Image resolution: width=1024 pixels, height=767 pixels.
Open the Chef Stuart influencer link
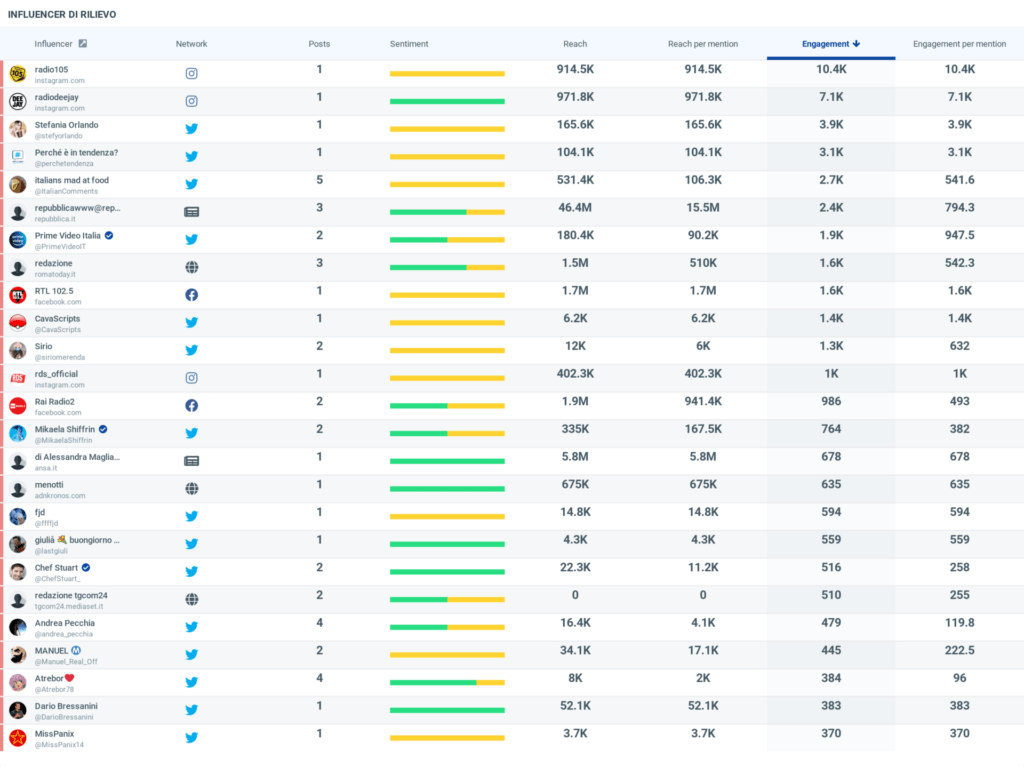[x=56, y=568]
